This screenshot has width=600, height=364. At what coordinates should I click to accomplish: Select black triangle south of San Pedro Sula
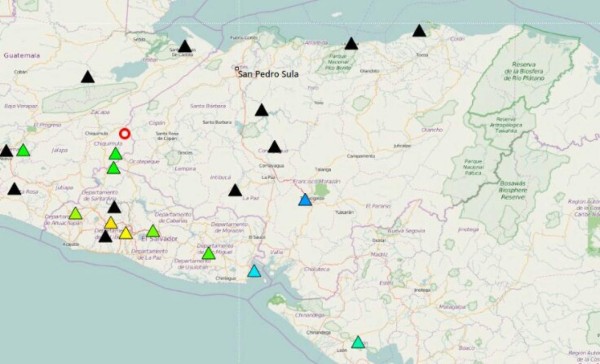[262, 110]
